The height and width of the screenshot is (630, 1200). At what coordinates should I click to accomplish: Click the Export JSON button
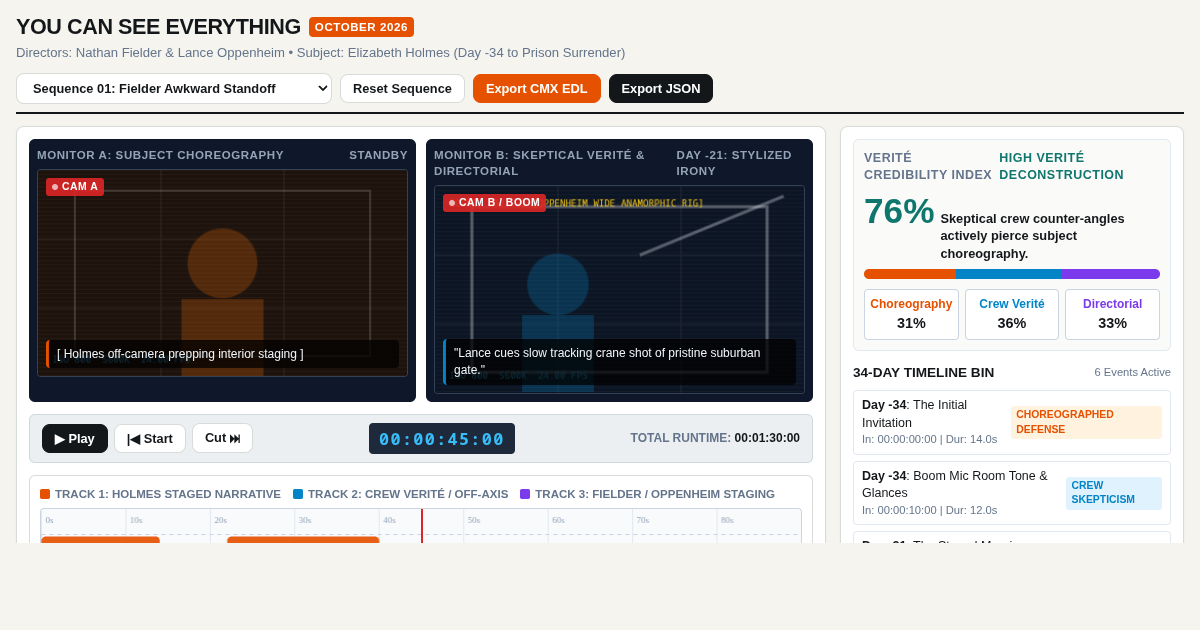tap(661, 88)
